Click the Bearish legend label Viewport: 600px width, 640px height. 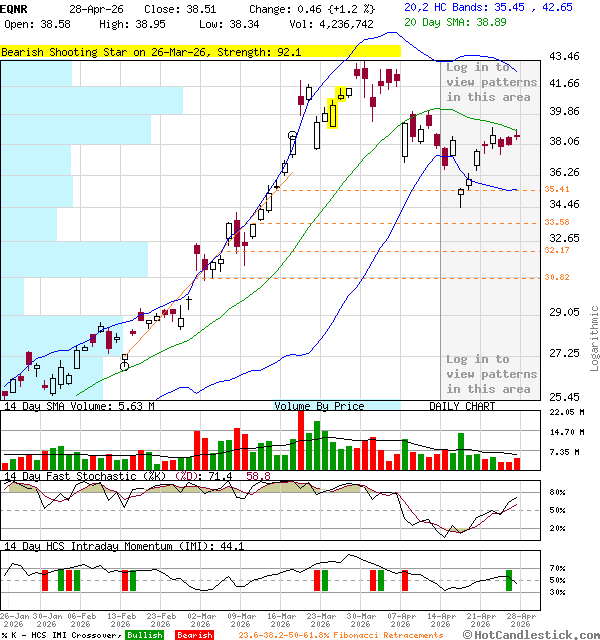pyautogui.click(x=193, y=635)
